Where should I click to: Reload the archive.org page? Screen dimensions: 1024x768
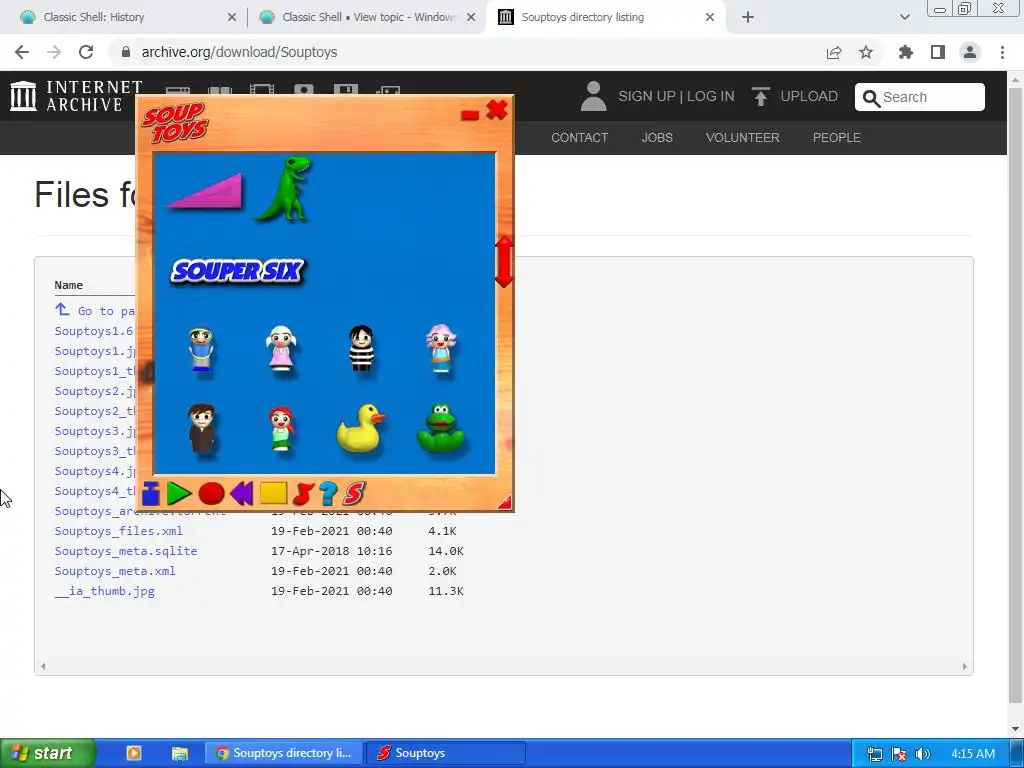[86, 52]
